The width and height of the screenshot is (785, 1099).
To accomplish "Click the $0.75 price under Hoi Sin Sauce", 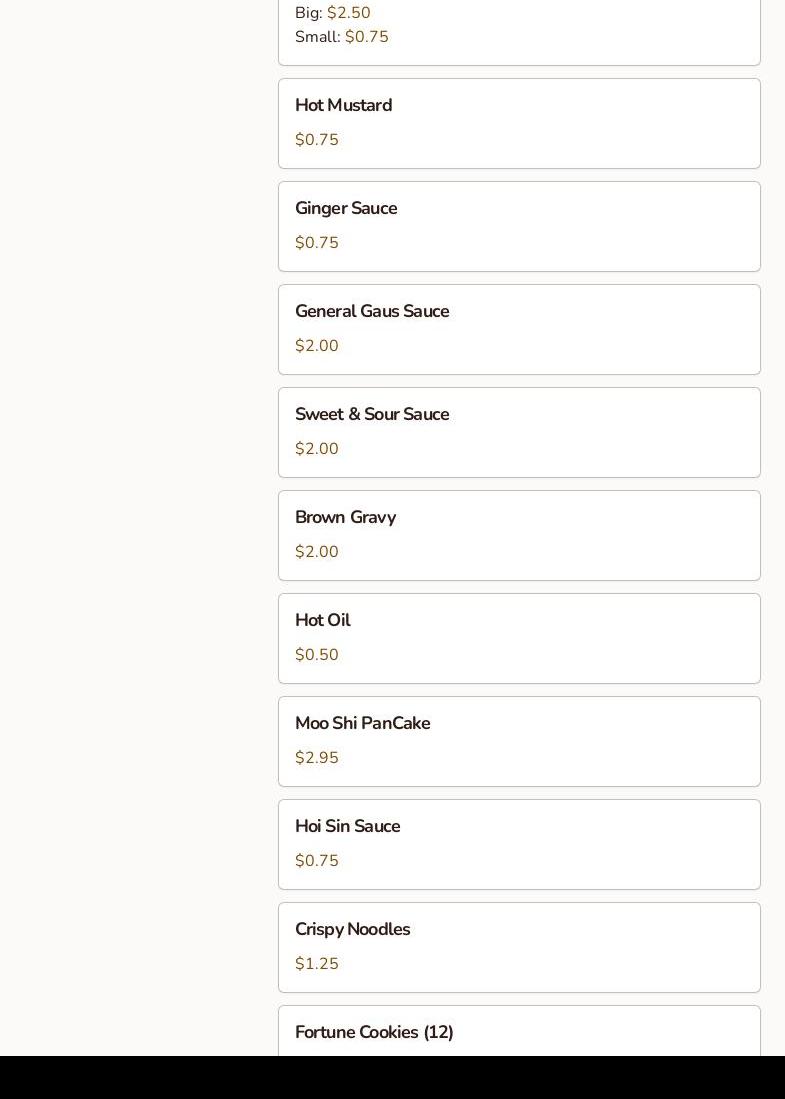I will point(317,861).
